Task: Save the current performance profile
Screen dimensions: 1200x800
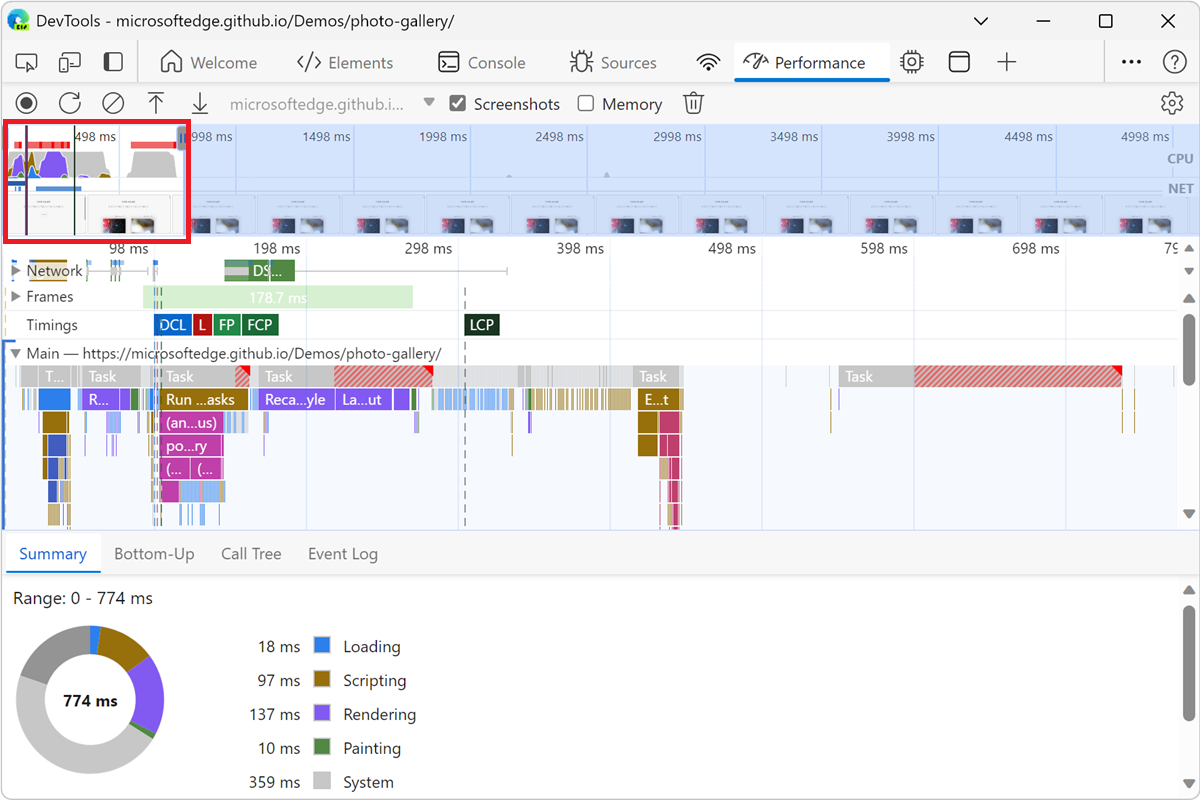Action: pos(199,102)
